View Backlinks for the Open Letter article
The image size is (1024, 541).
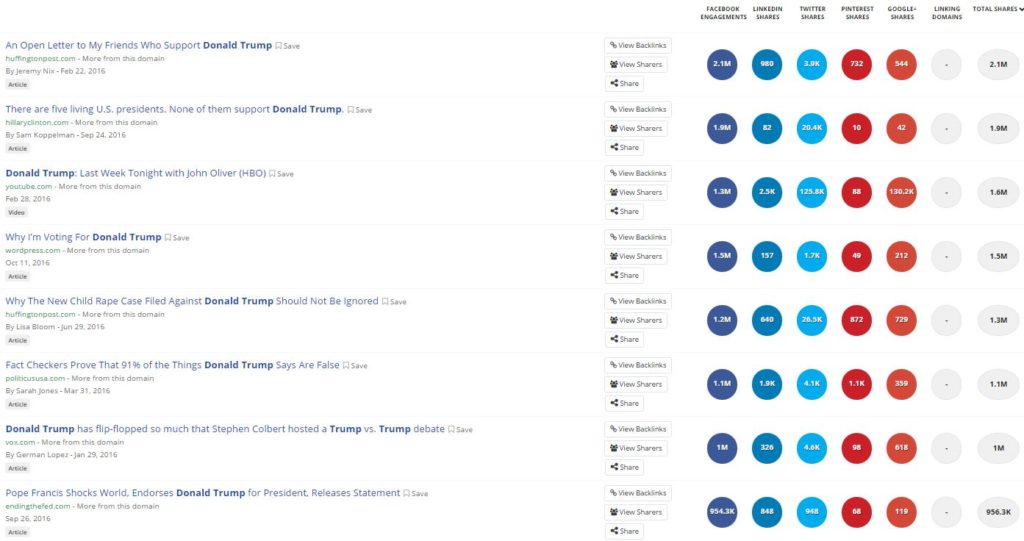(638, 46)
